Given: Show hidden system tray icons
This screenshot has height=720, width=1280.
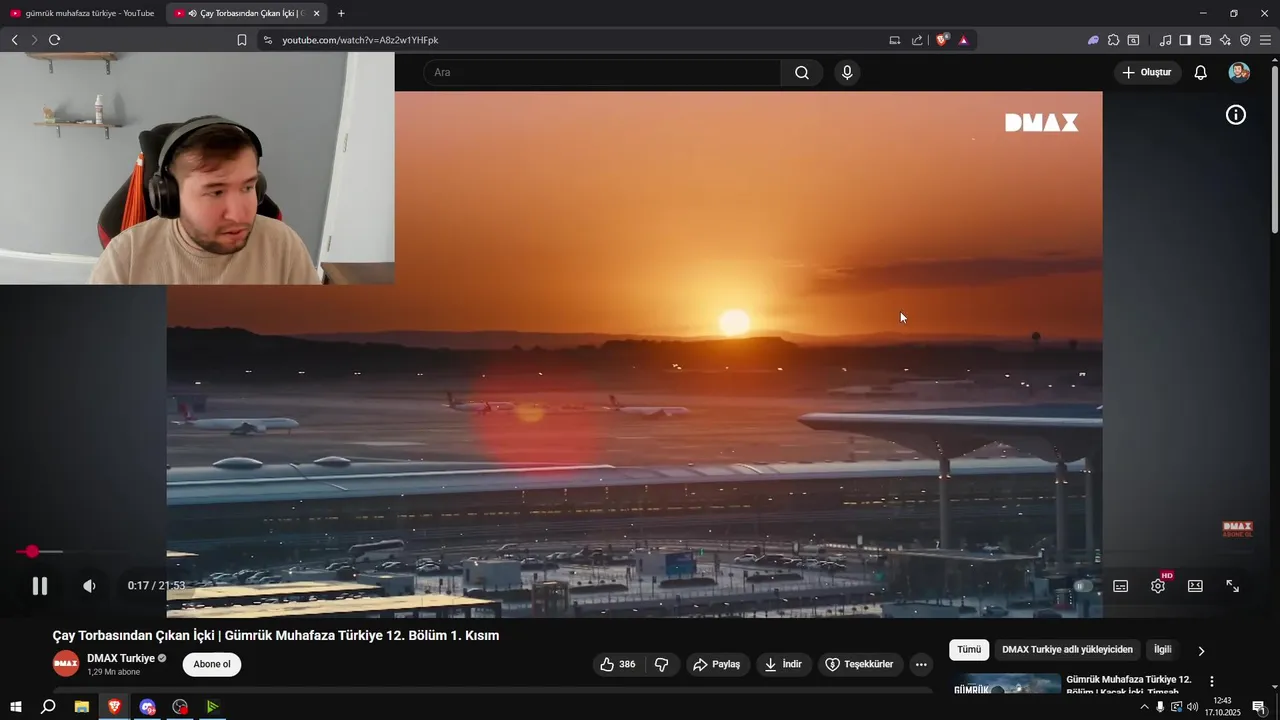Looking at the screenshot, I should (1144, 707).
